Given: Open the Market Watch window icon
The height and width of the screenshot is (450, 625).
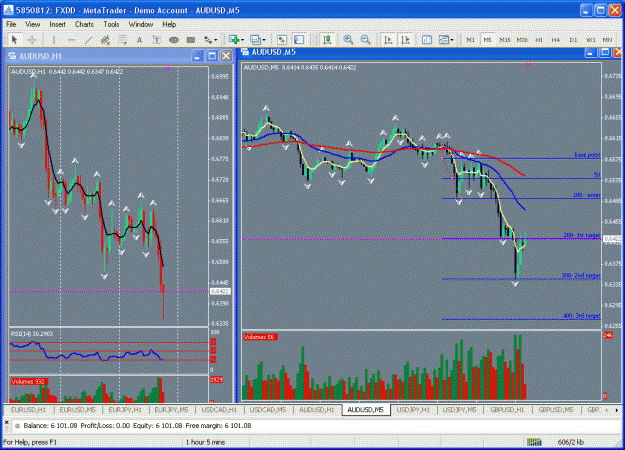Looking at the screenshot, I should [x=282, y=40].
